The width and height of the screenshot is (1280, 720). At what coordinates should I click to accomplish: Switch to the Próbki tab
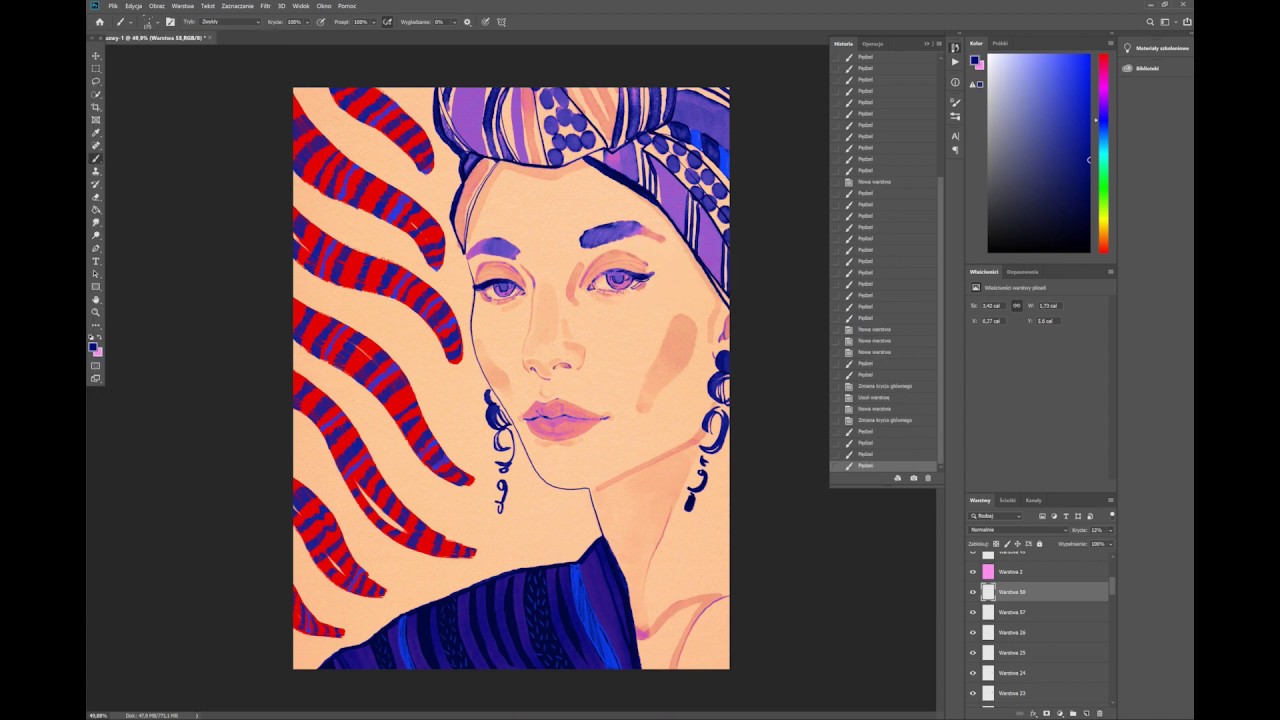tap(1000, 44)
